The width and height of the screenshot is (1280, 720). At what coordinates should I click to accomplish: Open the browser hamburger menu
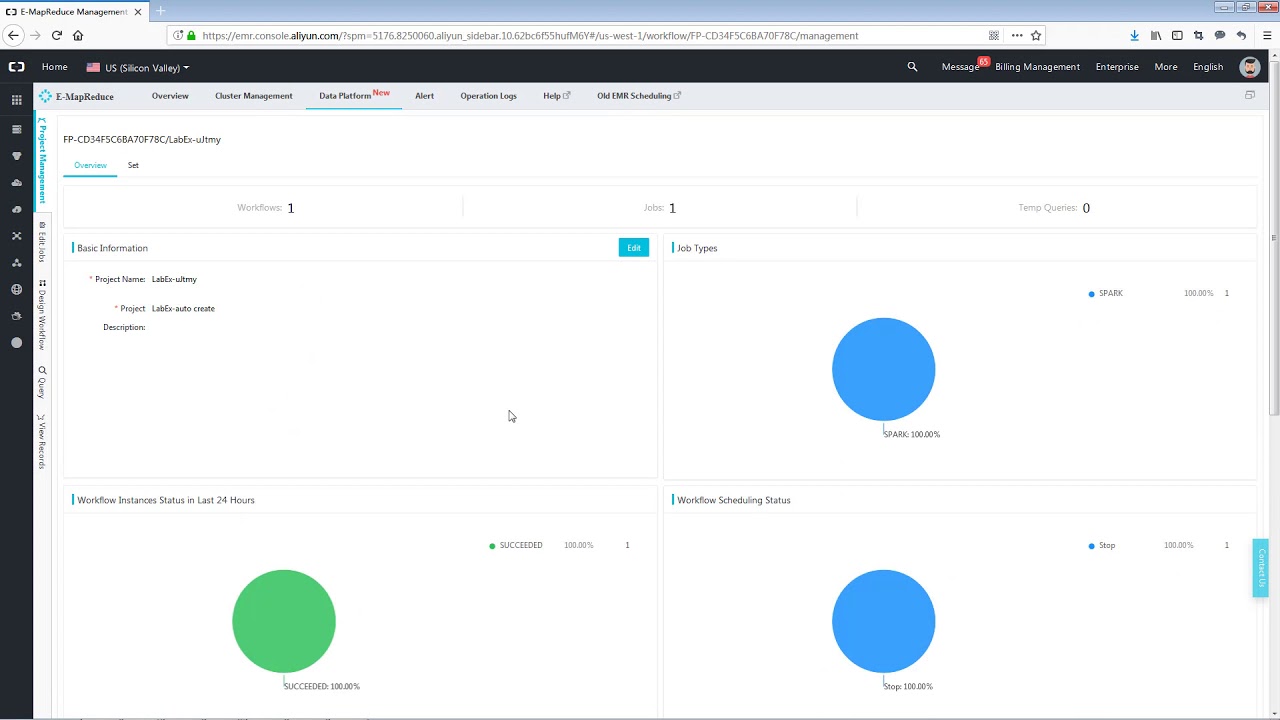(1267, 35)
